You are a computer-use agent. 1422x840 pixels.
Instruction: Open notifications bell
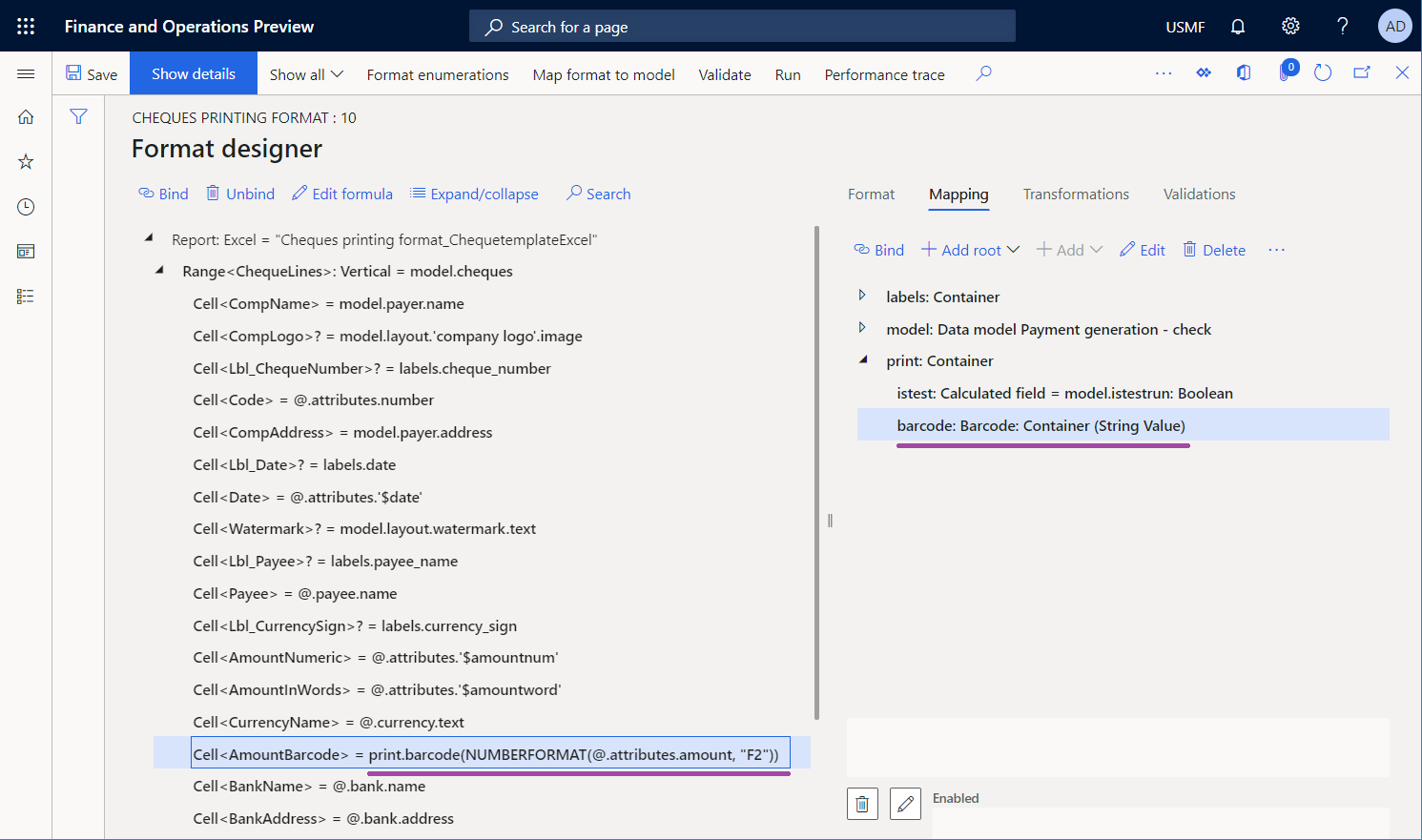pos(1238,27)
